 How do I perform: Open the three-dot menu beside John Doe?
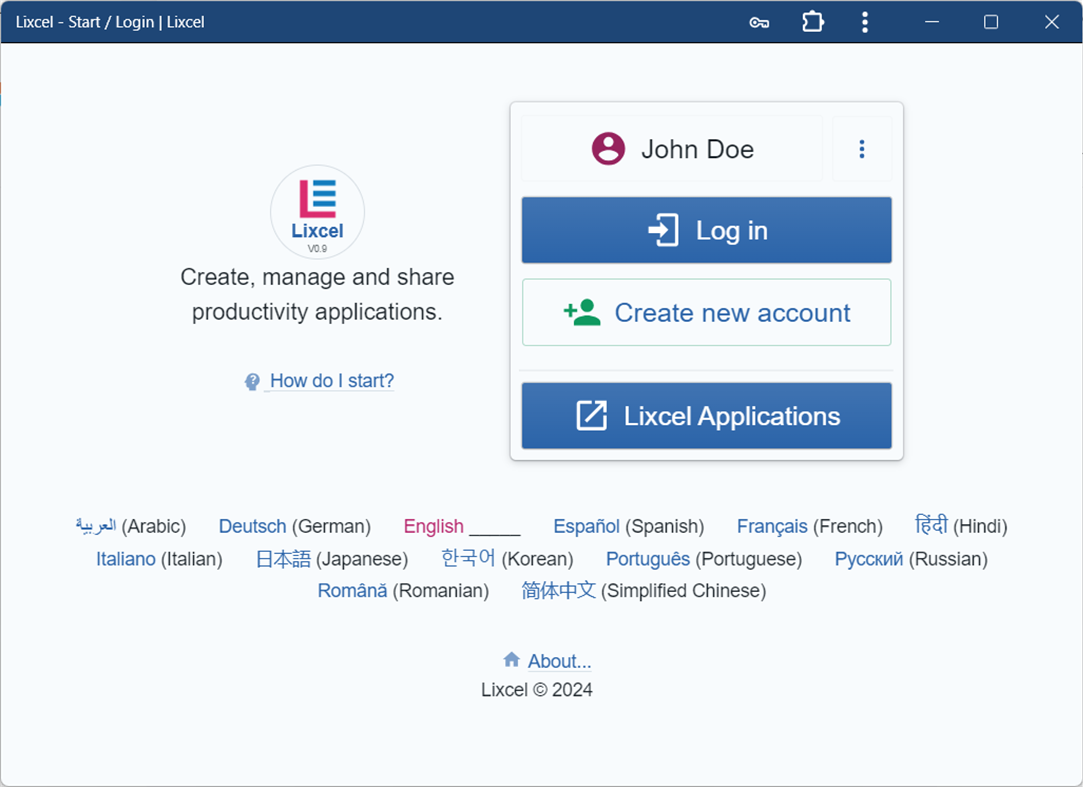(862, 148)
